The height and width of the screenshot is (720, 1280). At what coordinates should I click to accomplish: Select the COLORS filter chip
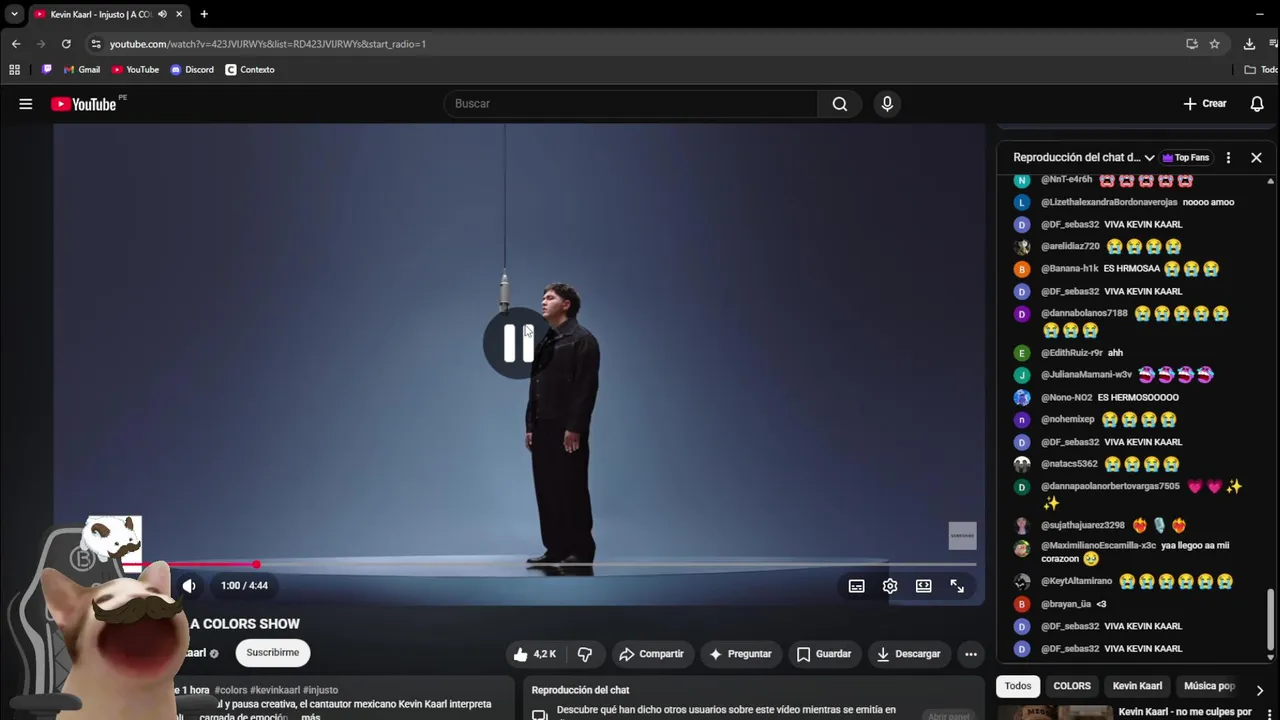point(1072,686)
